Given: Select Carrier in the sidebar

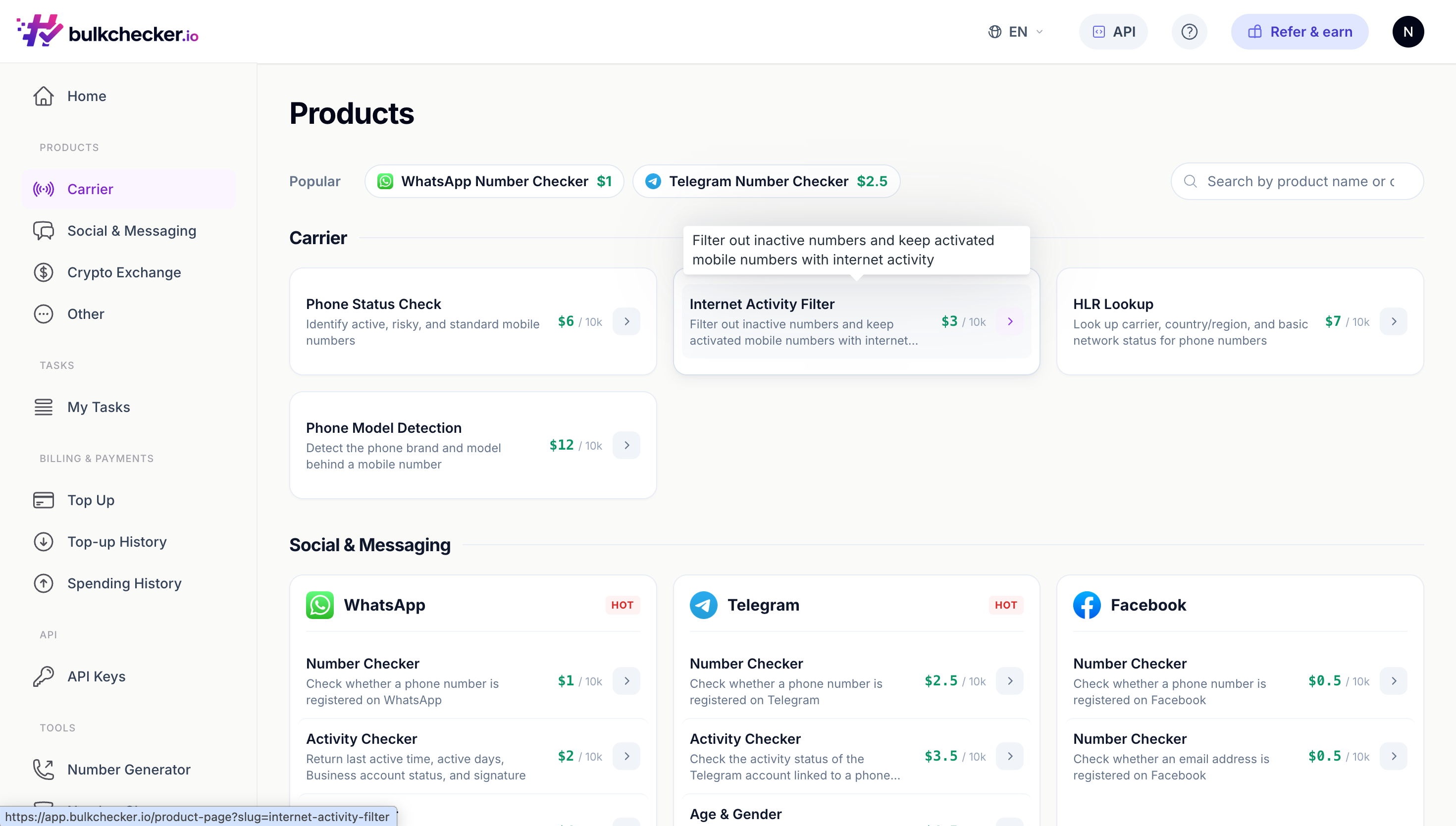Looking at the screenshot, I should (129, 189).
